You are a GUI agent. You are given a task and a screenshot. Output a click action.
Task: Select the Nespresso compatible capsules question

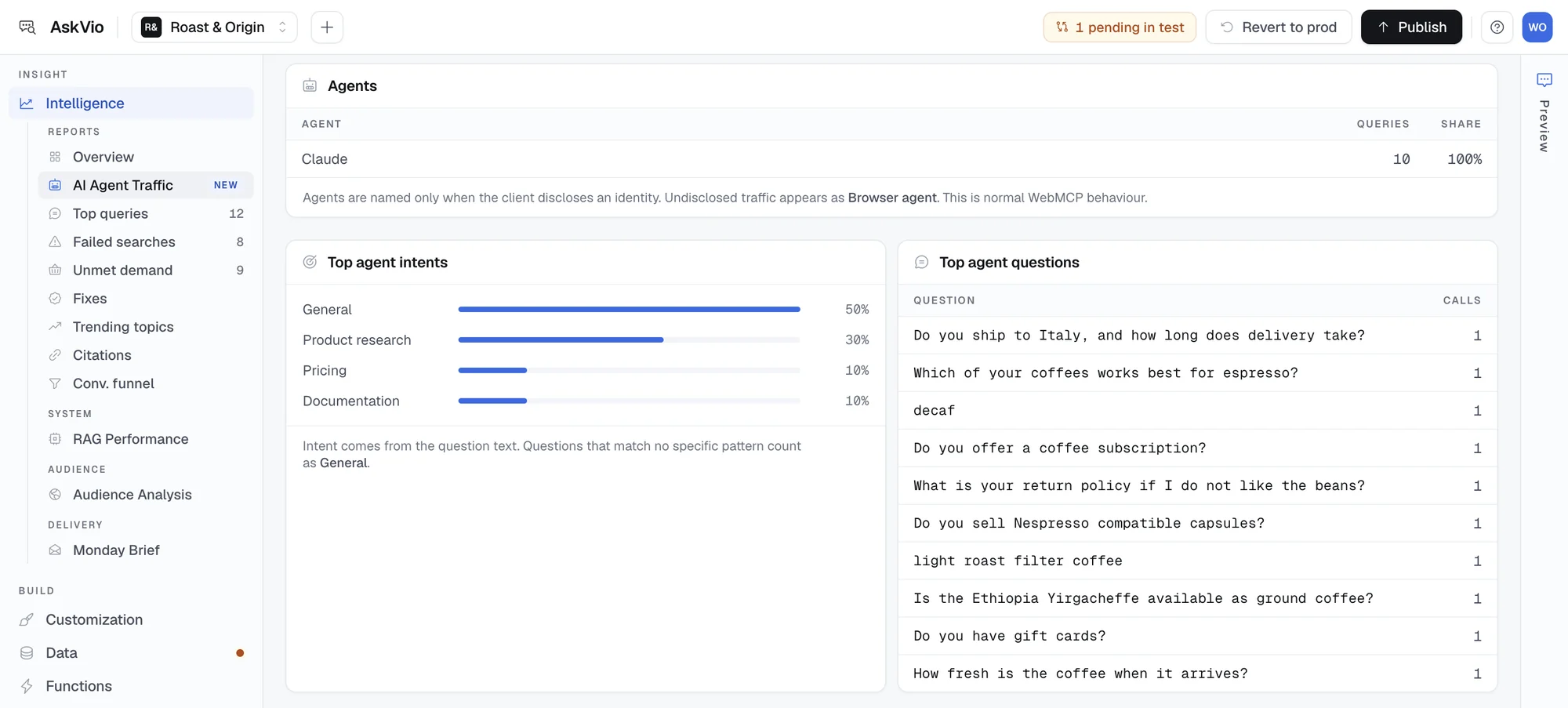tap(1197, 524)
